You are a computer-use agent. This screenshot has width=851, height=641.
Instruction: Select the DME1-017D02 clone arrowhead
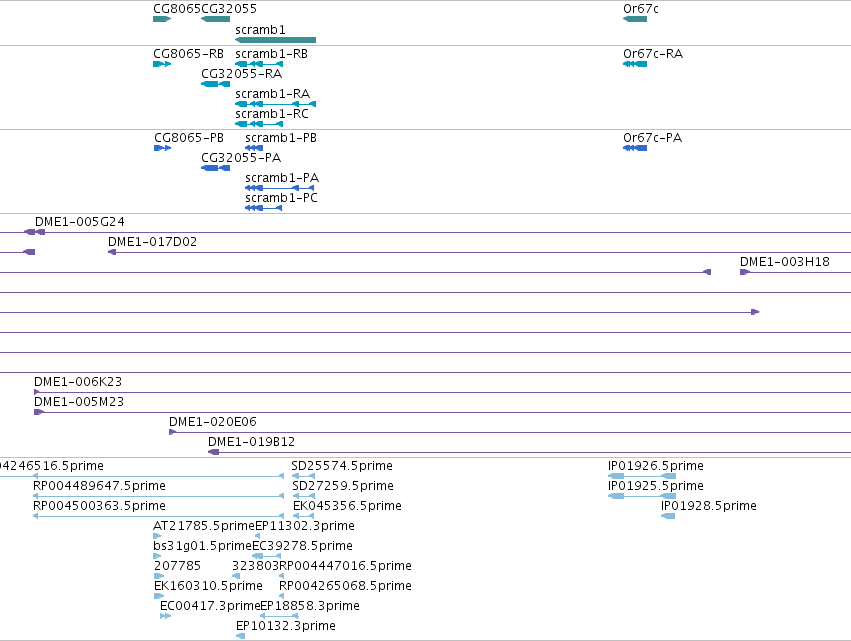pos(112,252)
